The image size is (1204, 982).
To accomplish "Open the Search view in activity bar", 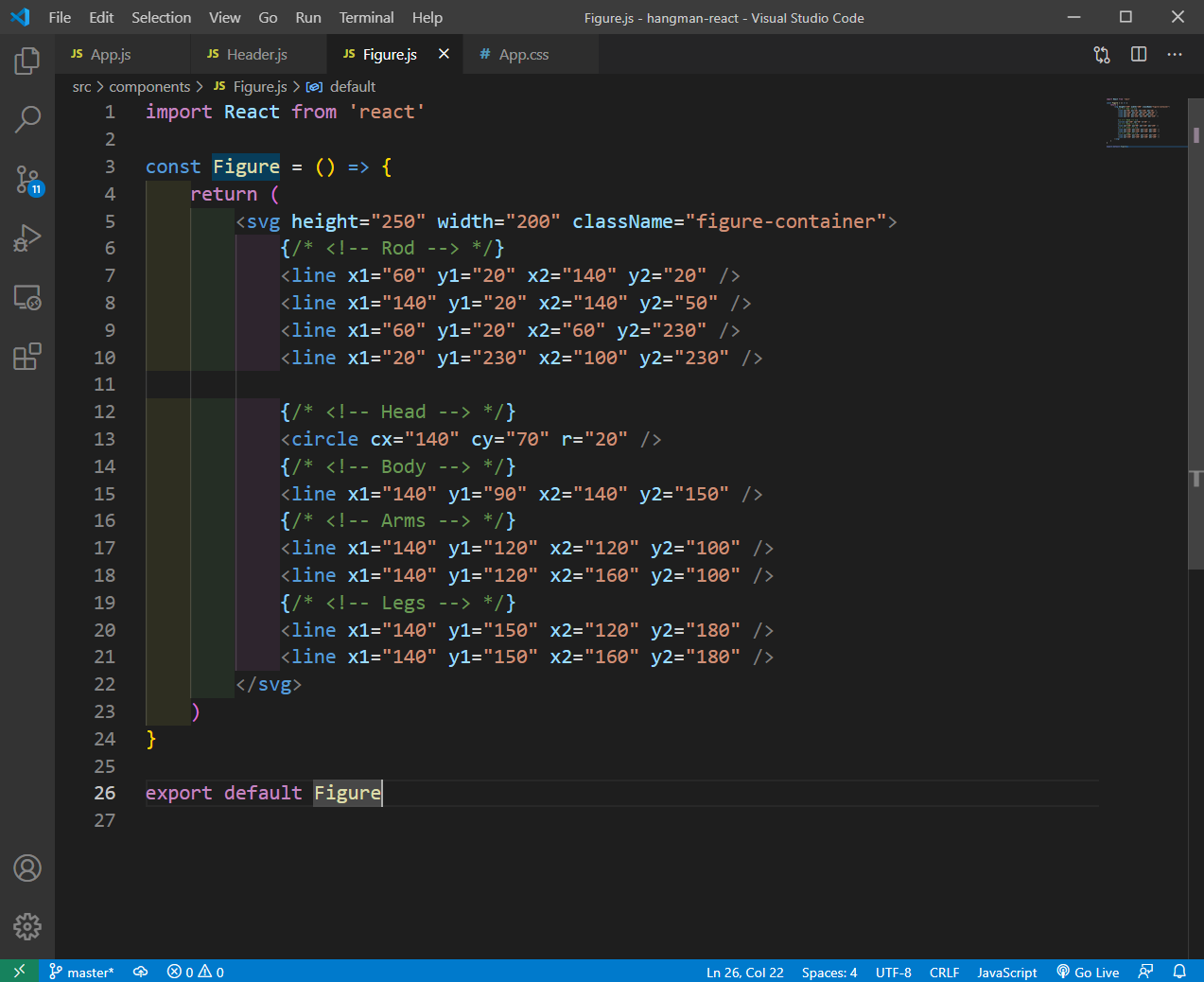I will tap(27, 119).
